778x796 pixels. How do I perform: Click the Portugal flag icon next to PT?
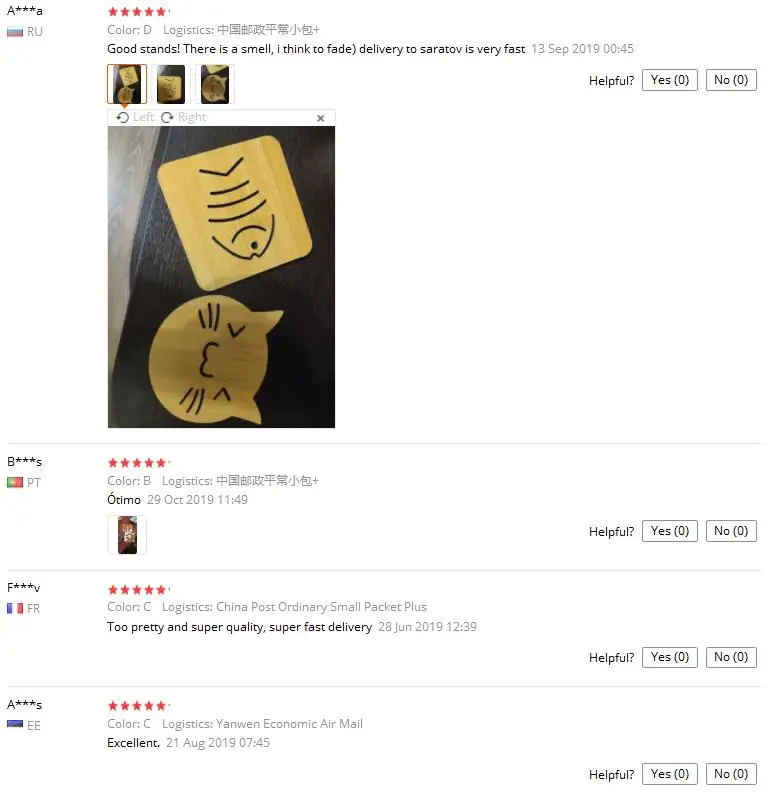tap(15, 482)
